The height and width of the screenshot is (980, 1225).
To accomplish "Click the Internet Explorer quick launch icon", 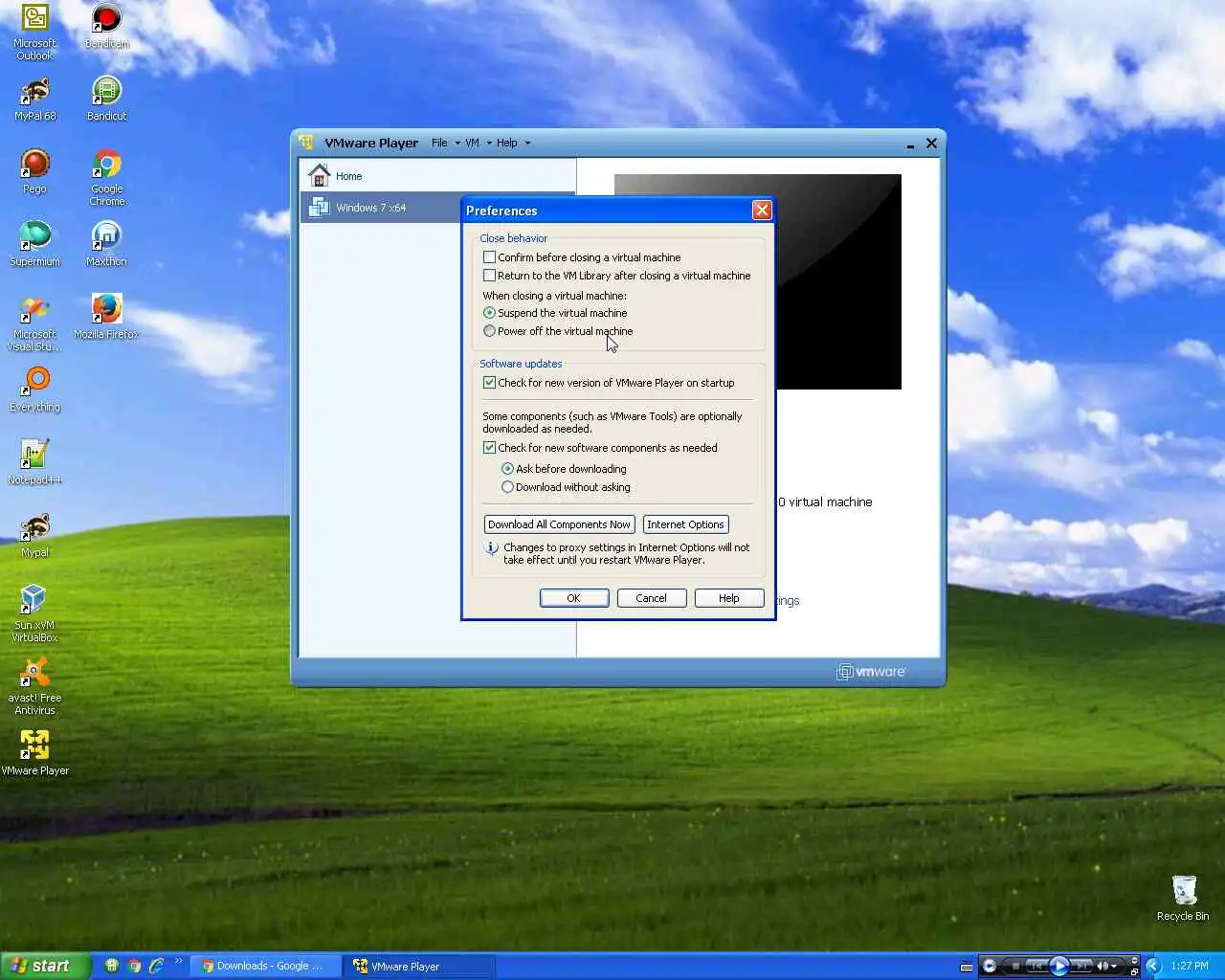I will (x=156, y=966).
